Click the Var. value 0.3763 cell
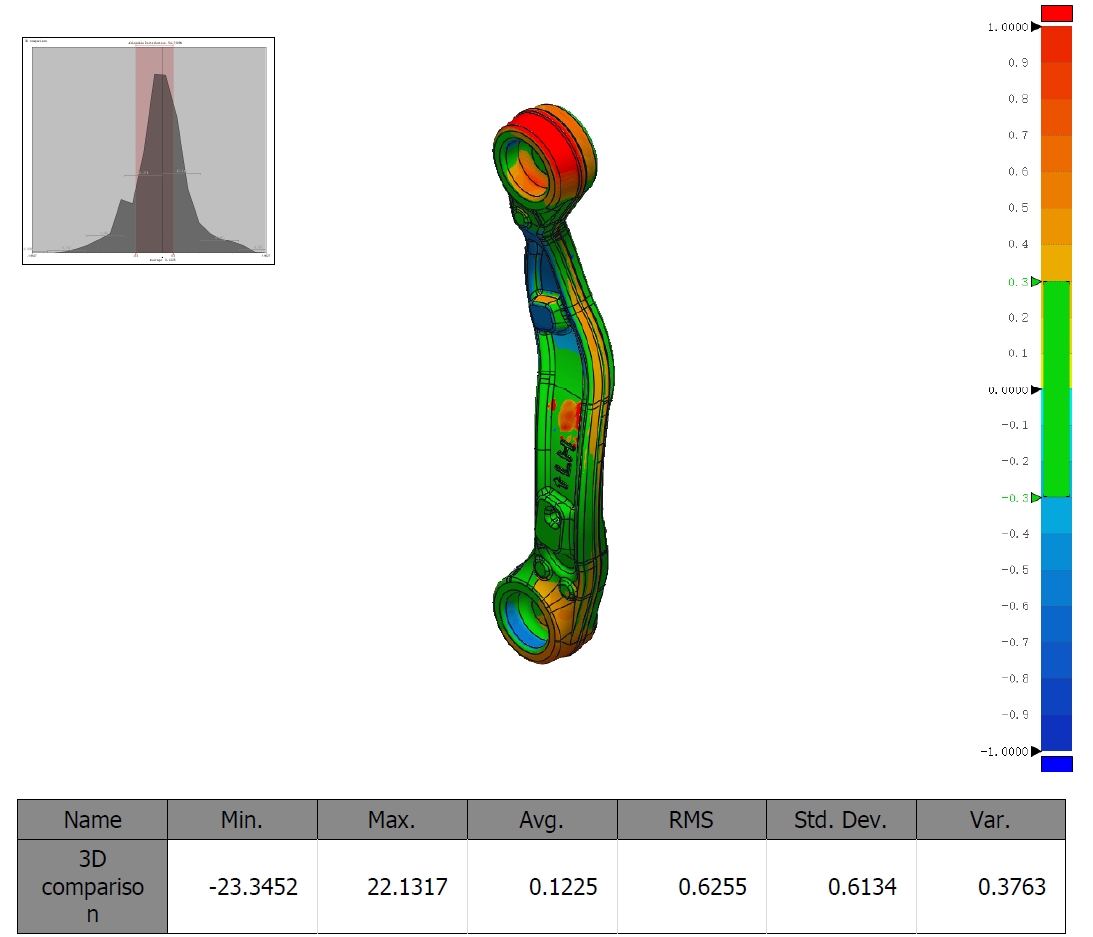Image resolution: width=1093 pixels, height=937 pixels. pos(990,887)
